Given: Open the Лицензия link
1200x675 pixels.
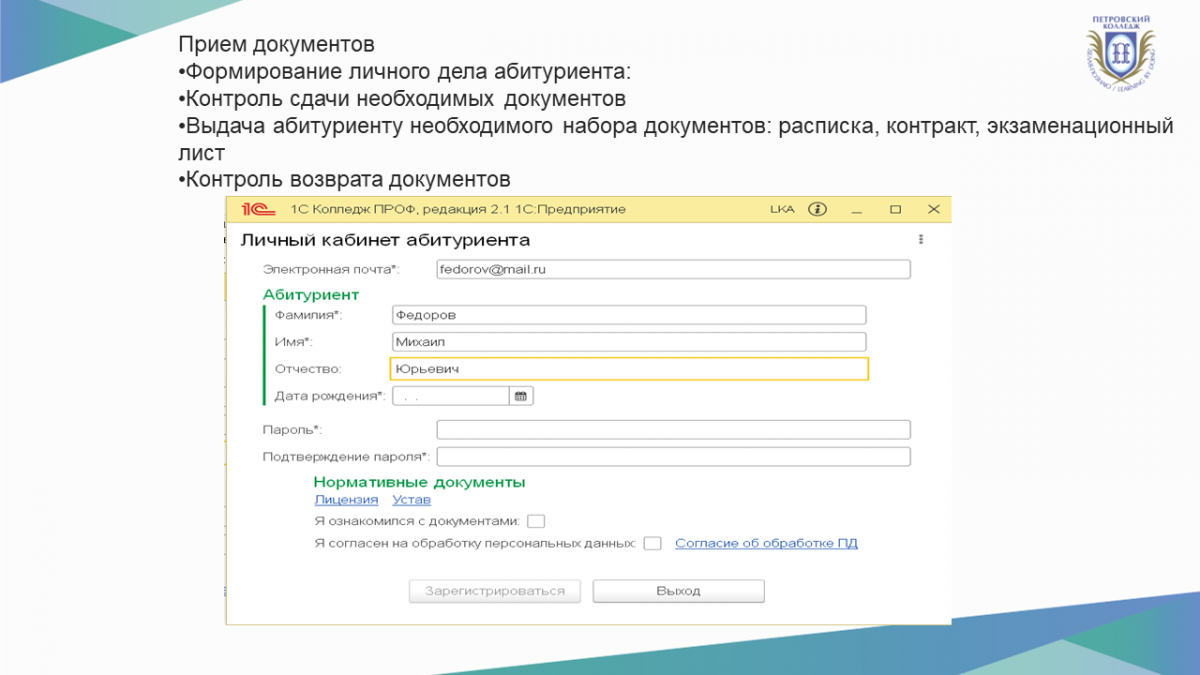Looking at the screenshot, I should [346, 500].
